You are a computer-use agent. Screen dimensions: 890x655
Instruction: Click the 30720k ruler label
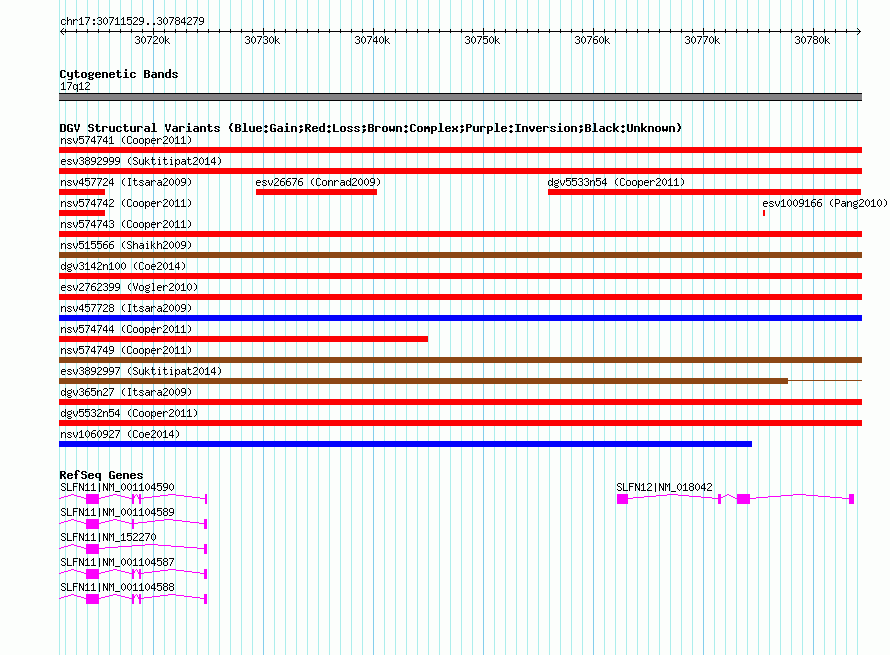click(152, 40)
